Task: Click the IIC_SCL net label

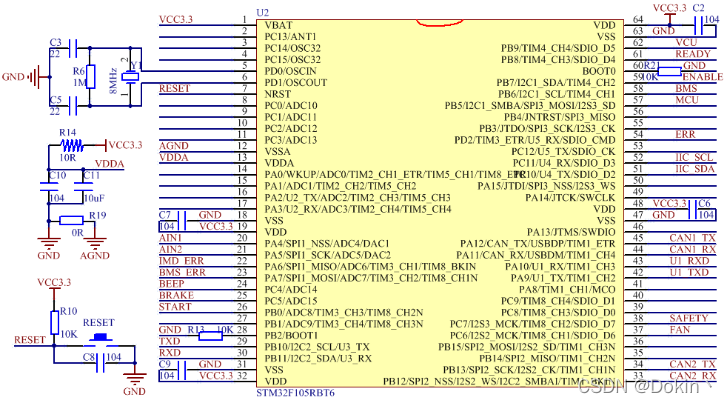Action: (x=694, y=157)
